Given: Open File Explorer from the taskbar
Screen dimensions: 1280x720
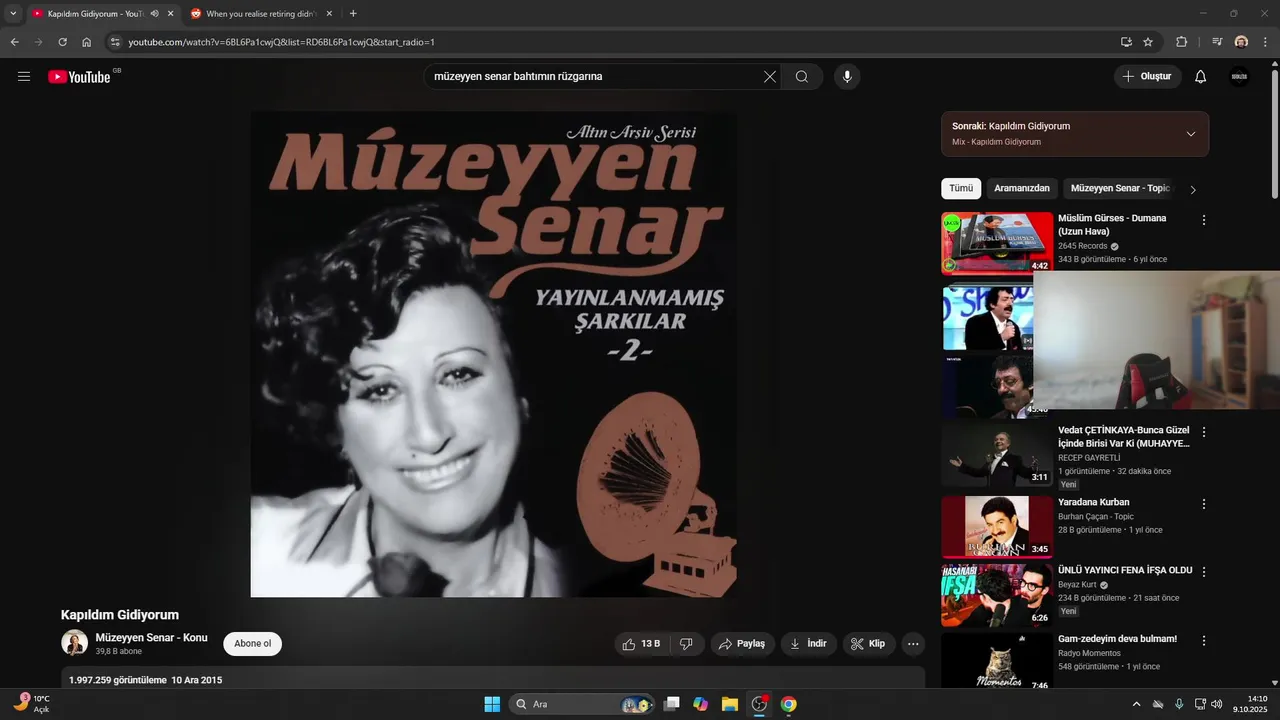Looking at the screenshot, I should pyautogui.click(x=730, y=704).
